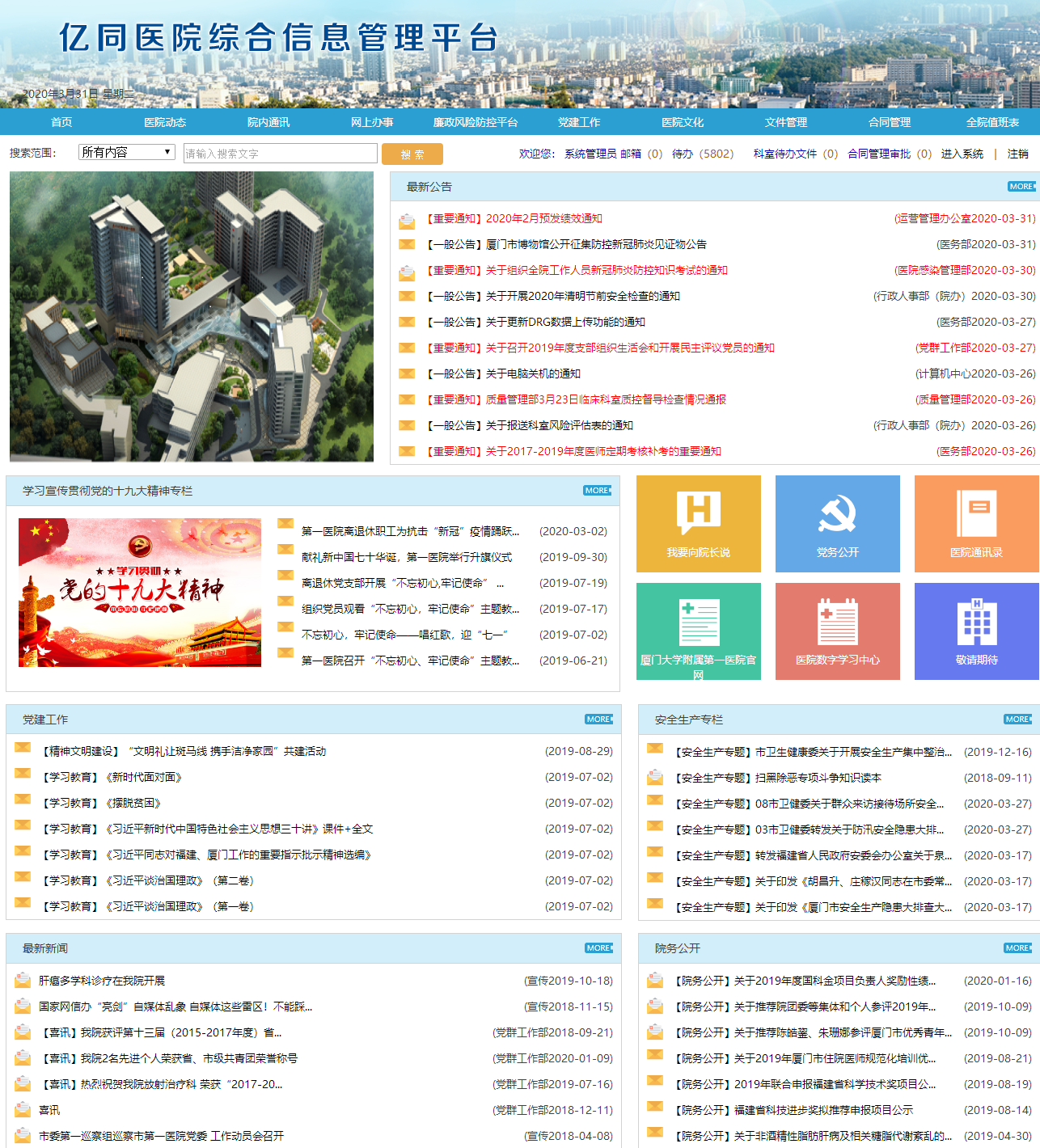
Task: Open the 合同管理 navigation menu
Action: coord(890,122)
